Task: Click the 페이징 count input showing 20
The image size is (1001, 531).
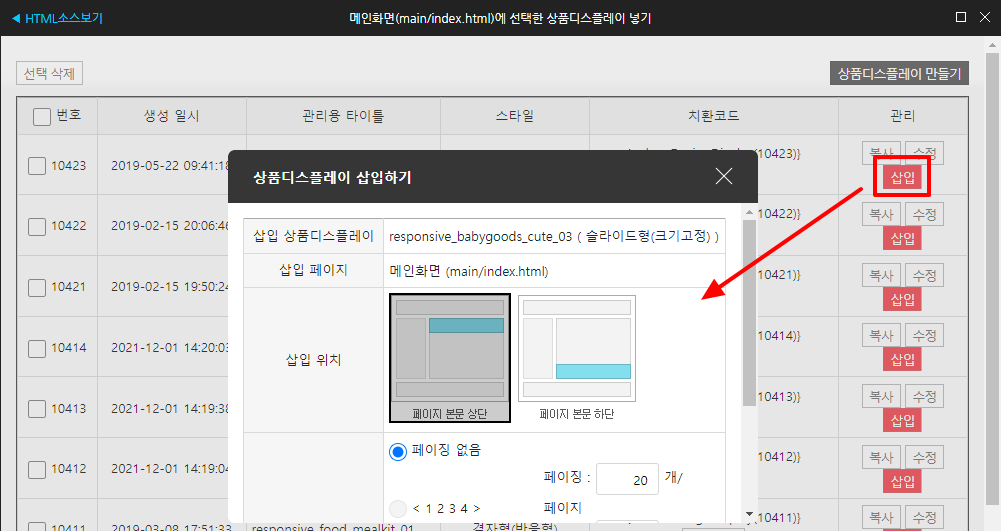Action: [627, 479]
